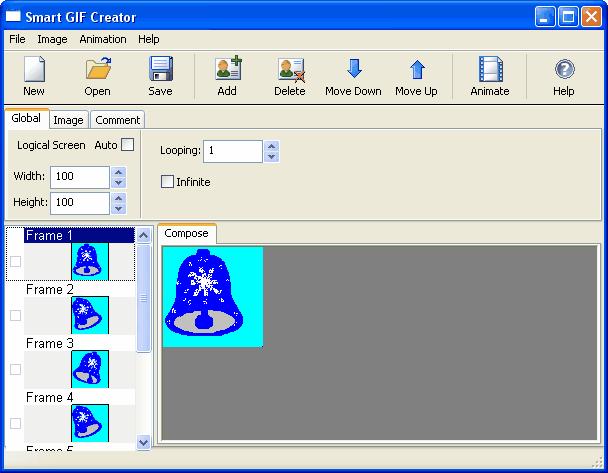Select the Compose tab
This screenshot has width=608, height=473.
coord(187,233)
